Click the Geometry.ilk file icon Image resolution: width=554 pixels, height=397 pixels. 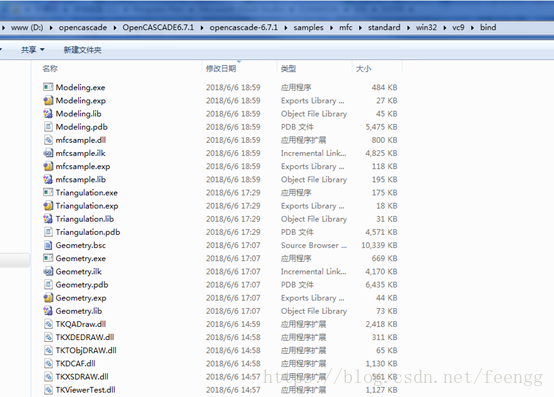[x=48, y=271]
